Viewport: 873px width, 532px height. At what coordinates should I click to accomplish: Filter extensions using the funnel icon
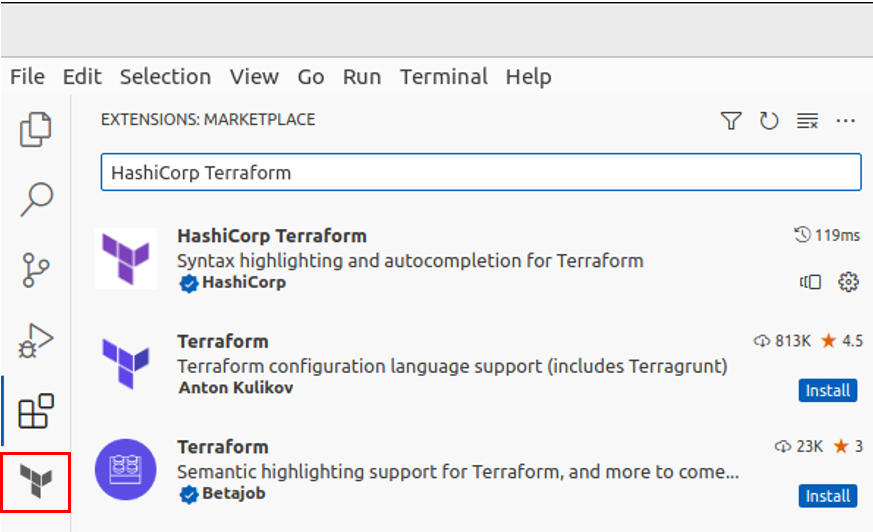(731, 121)
